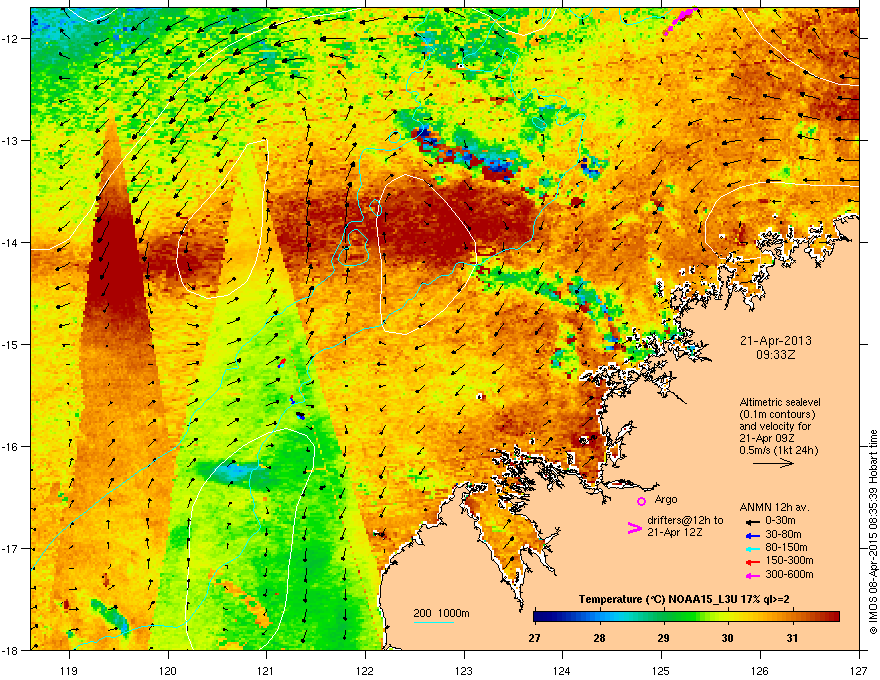The image size is (880, 680).
Task: Click the latitude axis label -15
Action: [11, 344]
